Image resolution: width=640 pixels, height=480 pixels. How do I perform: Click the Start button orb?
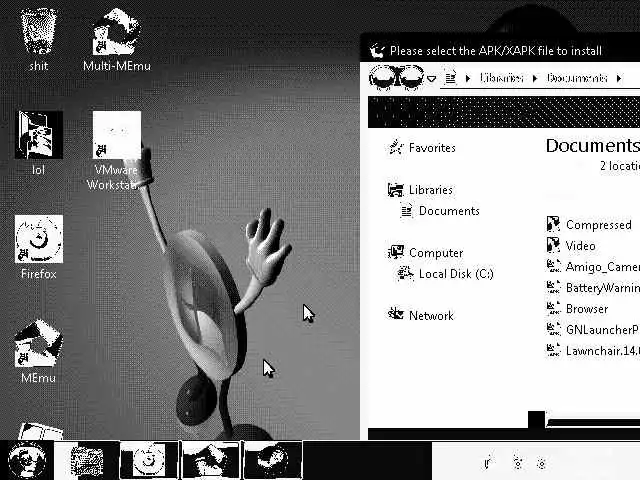click(x=27, y=460)
